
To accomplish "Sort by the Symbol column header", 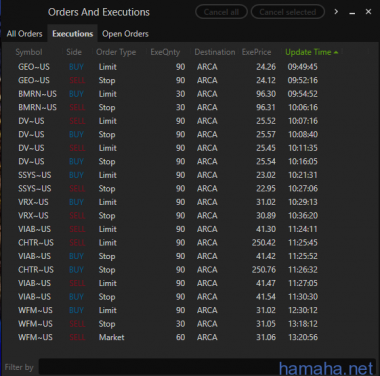I will click(x=29, y=52).
